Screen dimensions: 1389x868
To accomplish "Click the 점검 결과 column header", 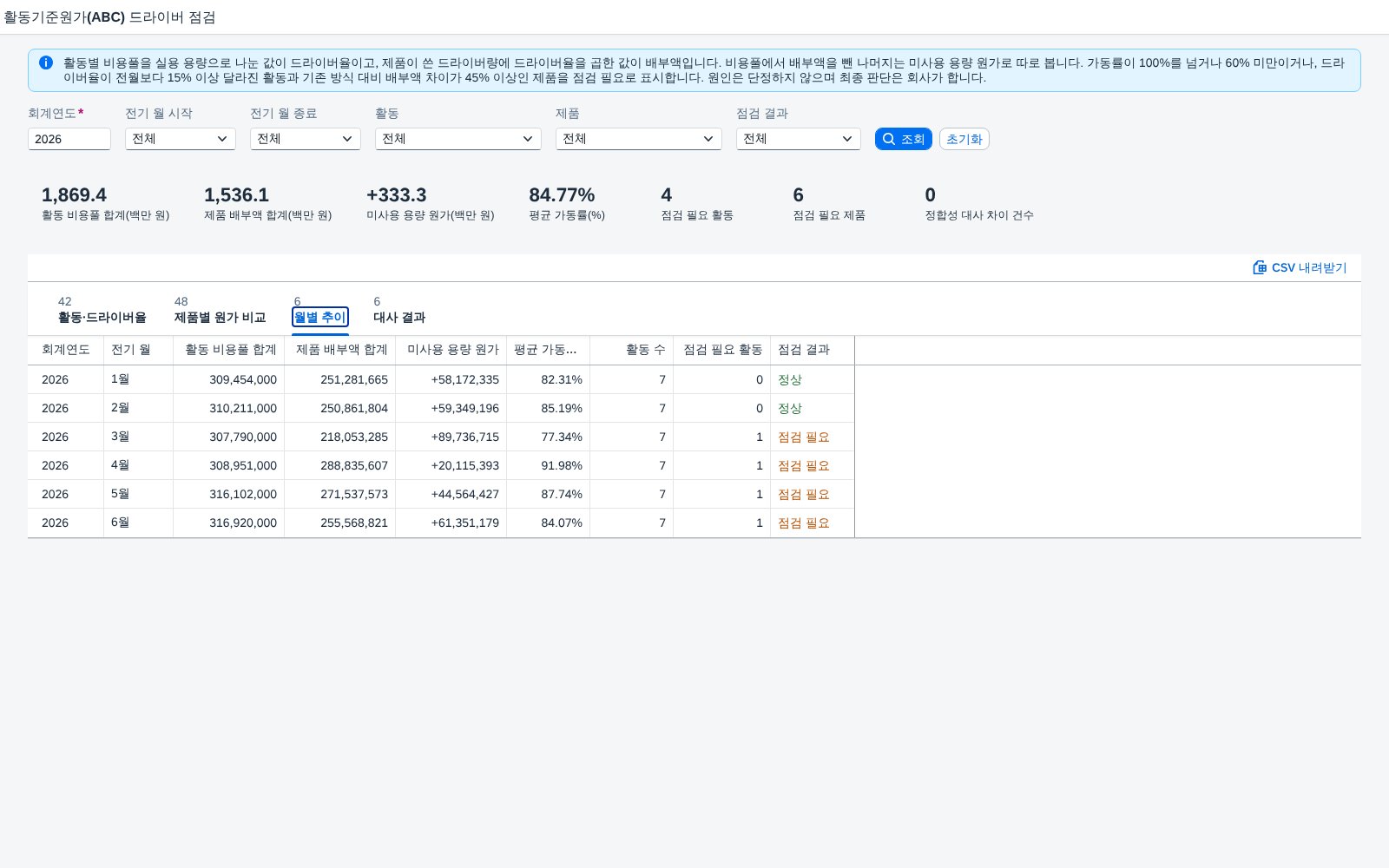I will pos(813,350).
